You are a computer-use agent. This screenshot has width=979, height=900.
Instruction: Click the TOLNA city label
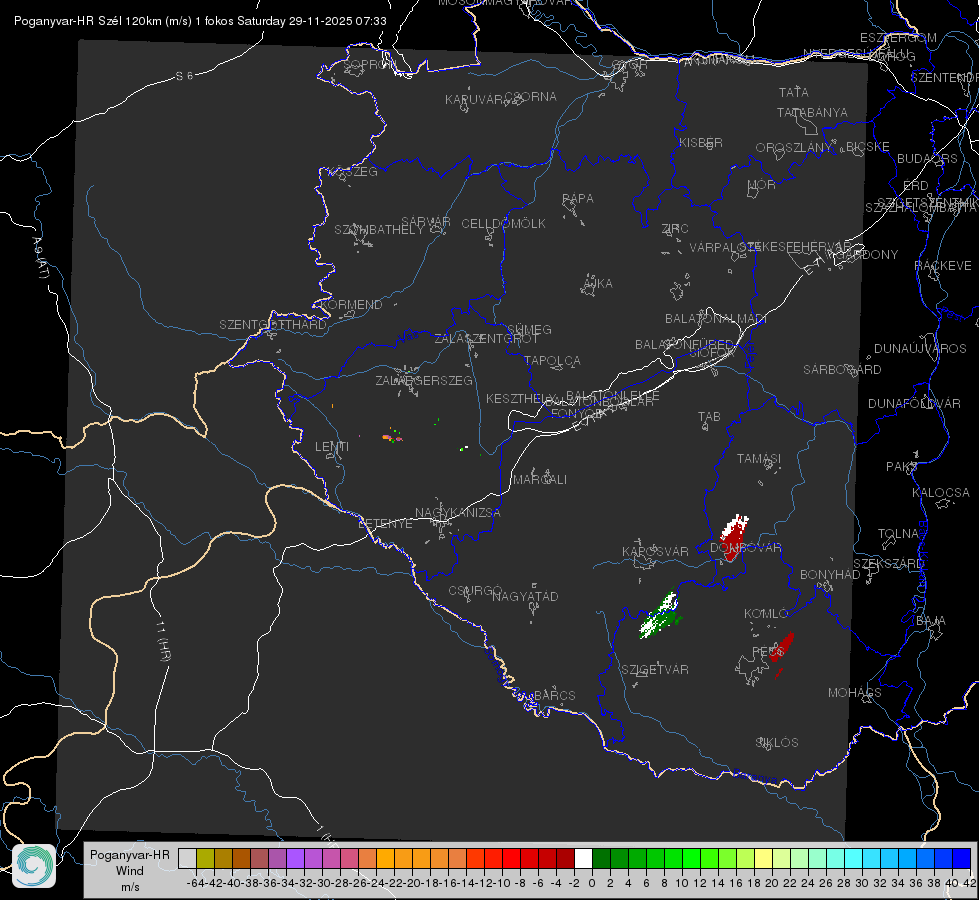[x=898, y=534]
